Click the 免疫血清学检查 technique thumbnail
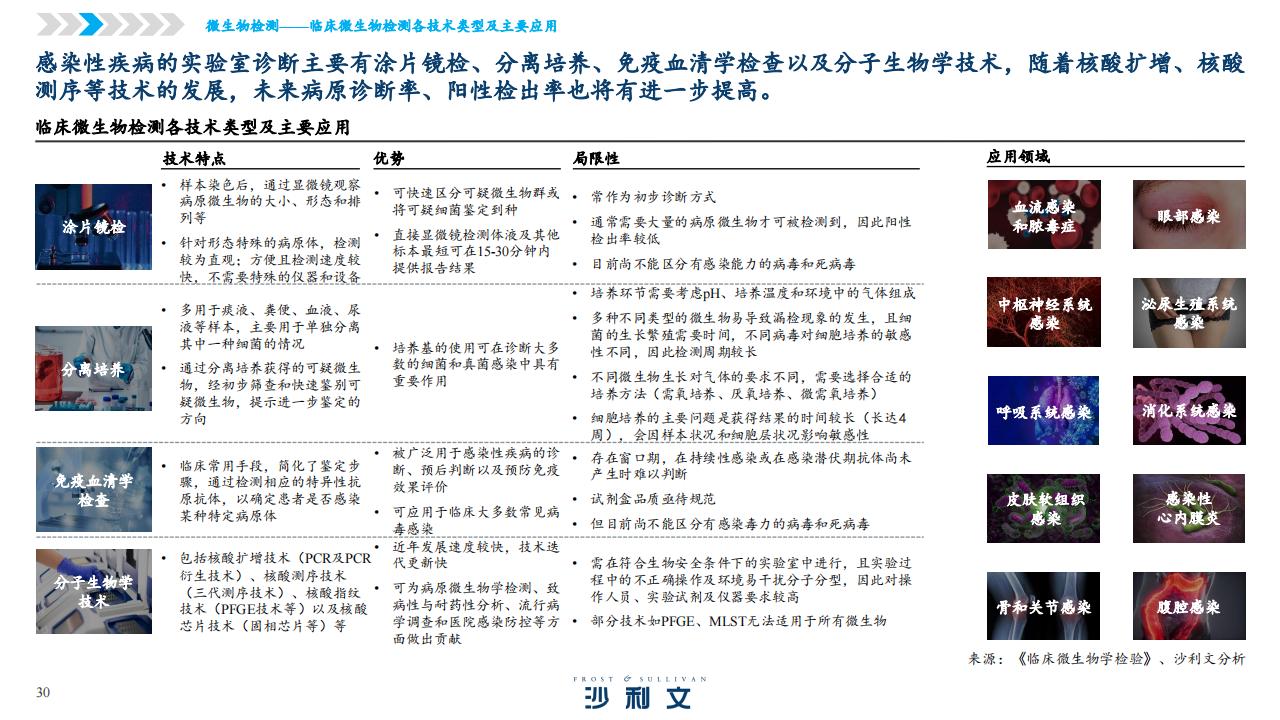The width and height of the screenshot is (1280, 720). [x=94, y=489]
